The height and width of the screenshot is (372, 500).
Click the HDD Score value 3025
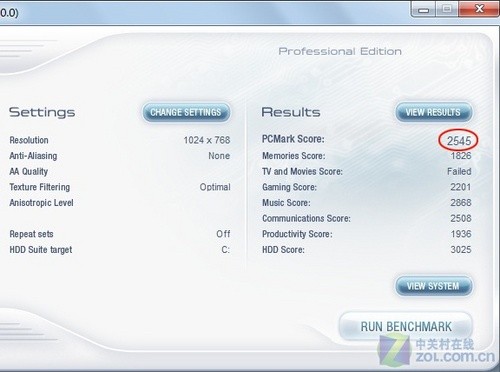tap(461, 250)
